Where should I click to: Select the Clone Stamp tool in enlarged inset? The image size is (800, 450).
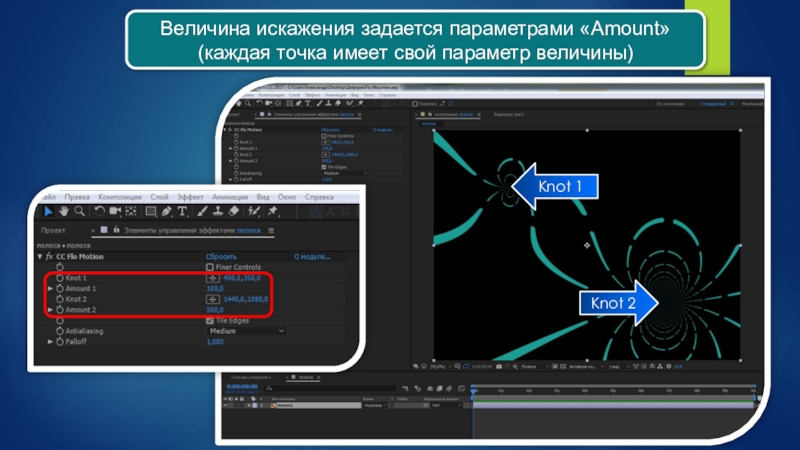click(x=218, y=211)
